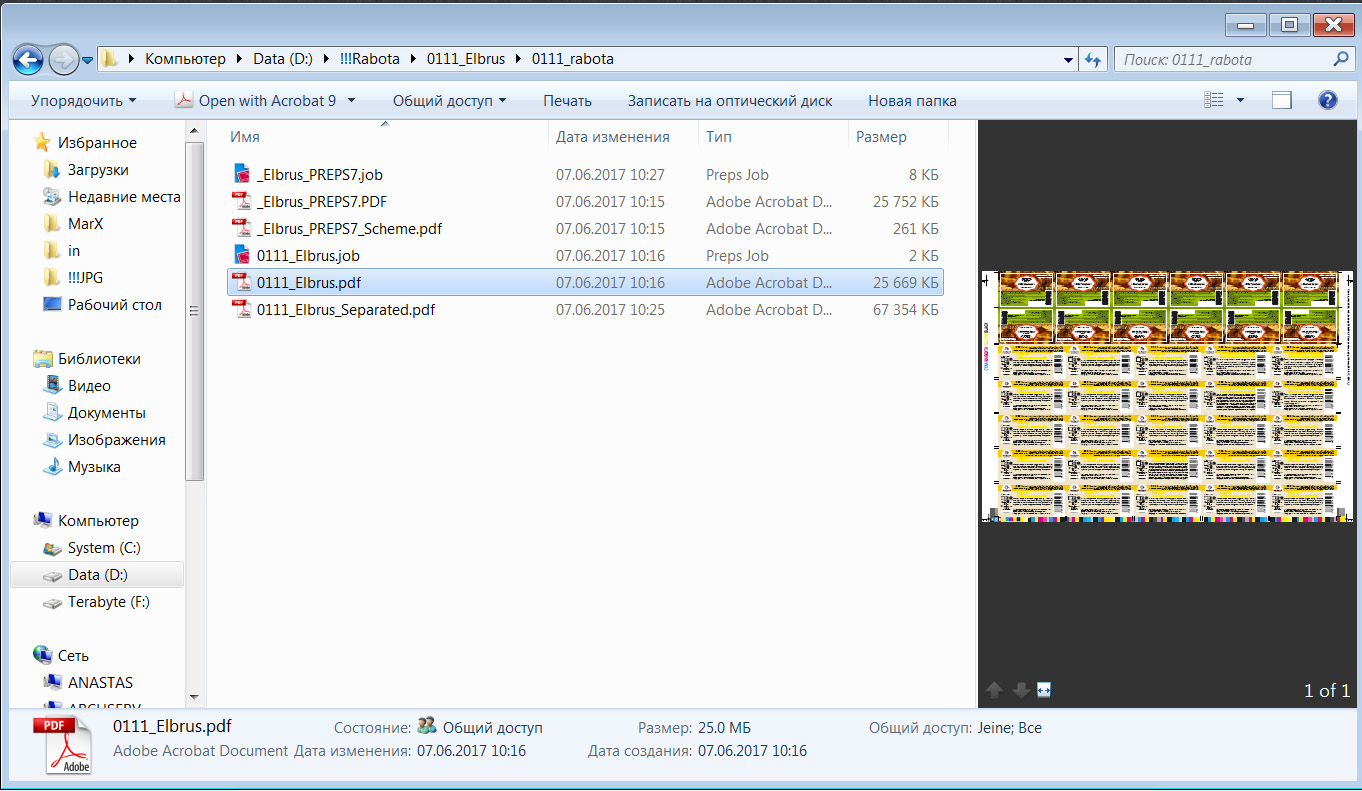This screenshot has width=1362, height=791.
Task: Open the 'Общий доступ' toolbar menu
Action: [x=449, y=100]
